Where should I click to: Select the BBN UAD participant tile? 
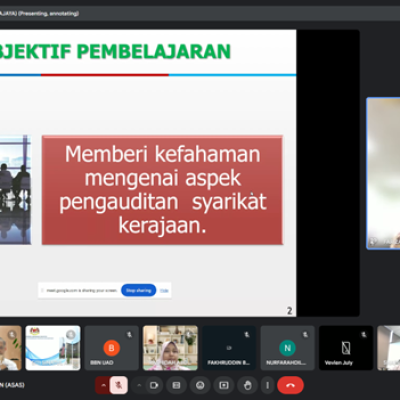point(111,348)
